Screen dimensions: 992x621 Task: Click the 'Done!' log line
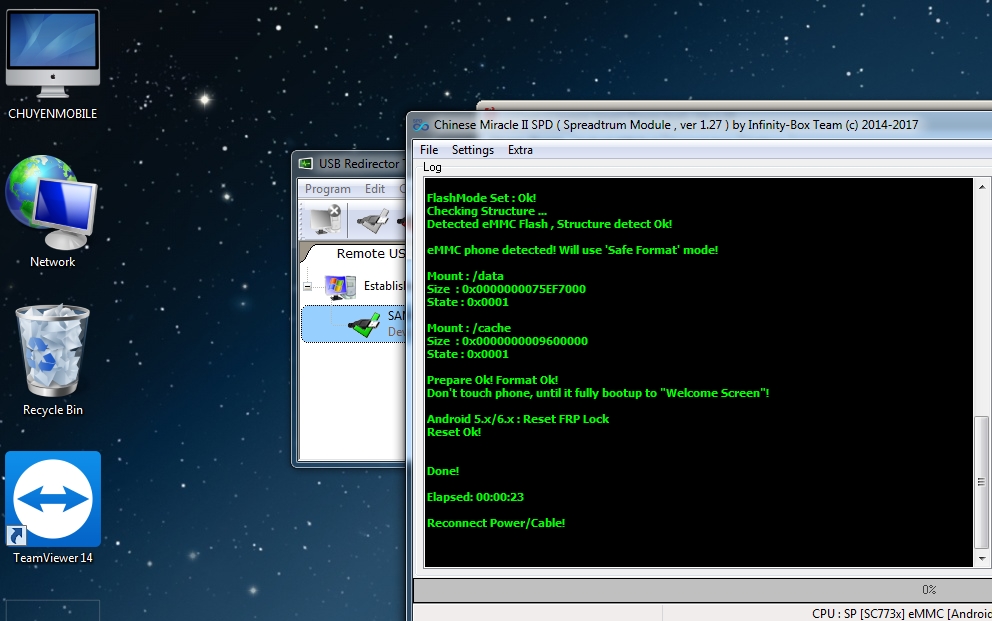pyautogui.click(x=443, y=471)
